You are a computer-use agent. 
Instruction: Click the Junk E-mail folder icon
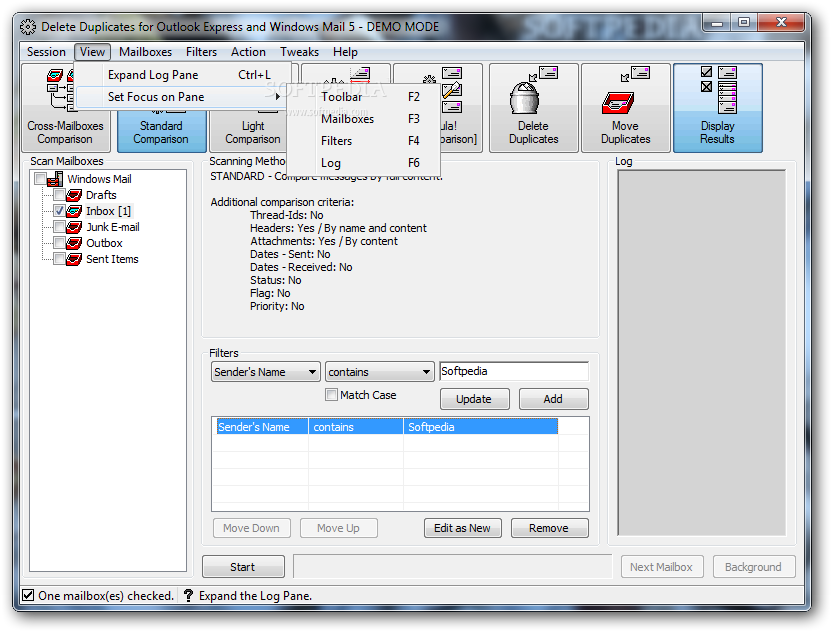tap(74, 227)
